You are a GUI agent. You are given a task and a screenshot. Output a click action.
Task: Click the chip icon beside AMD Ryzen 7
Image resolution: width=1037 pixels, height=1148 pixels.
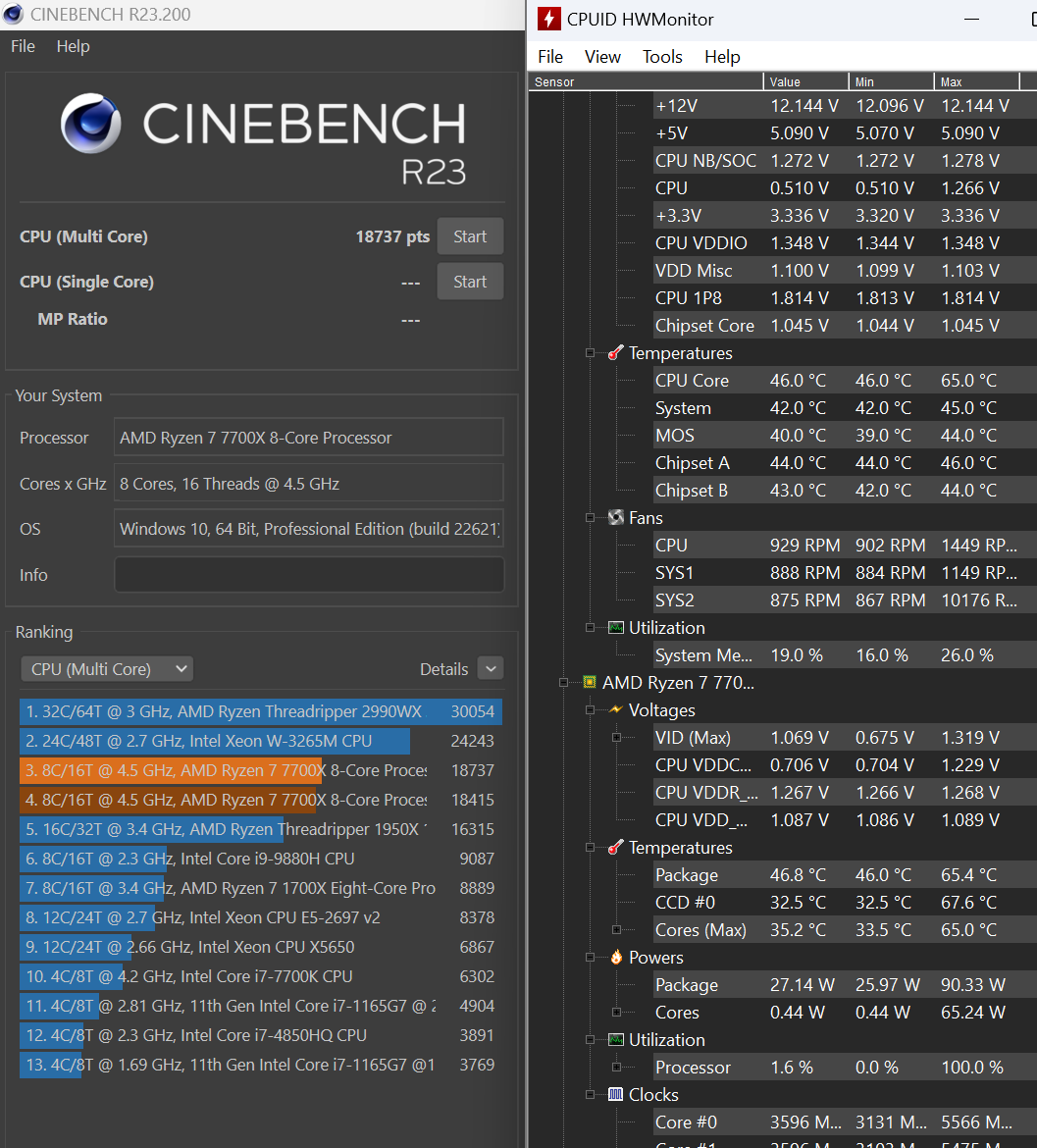[590, 683]
